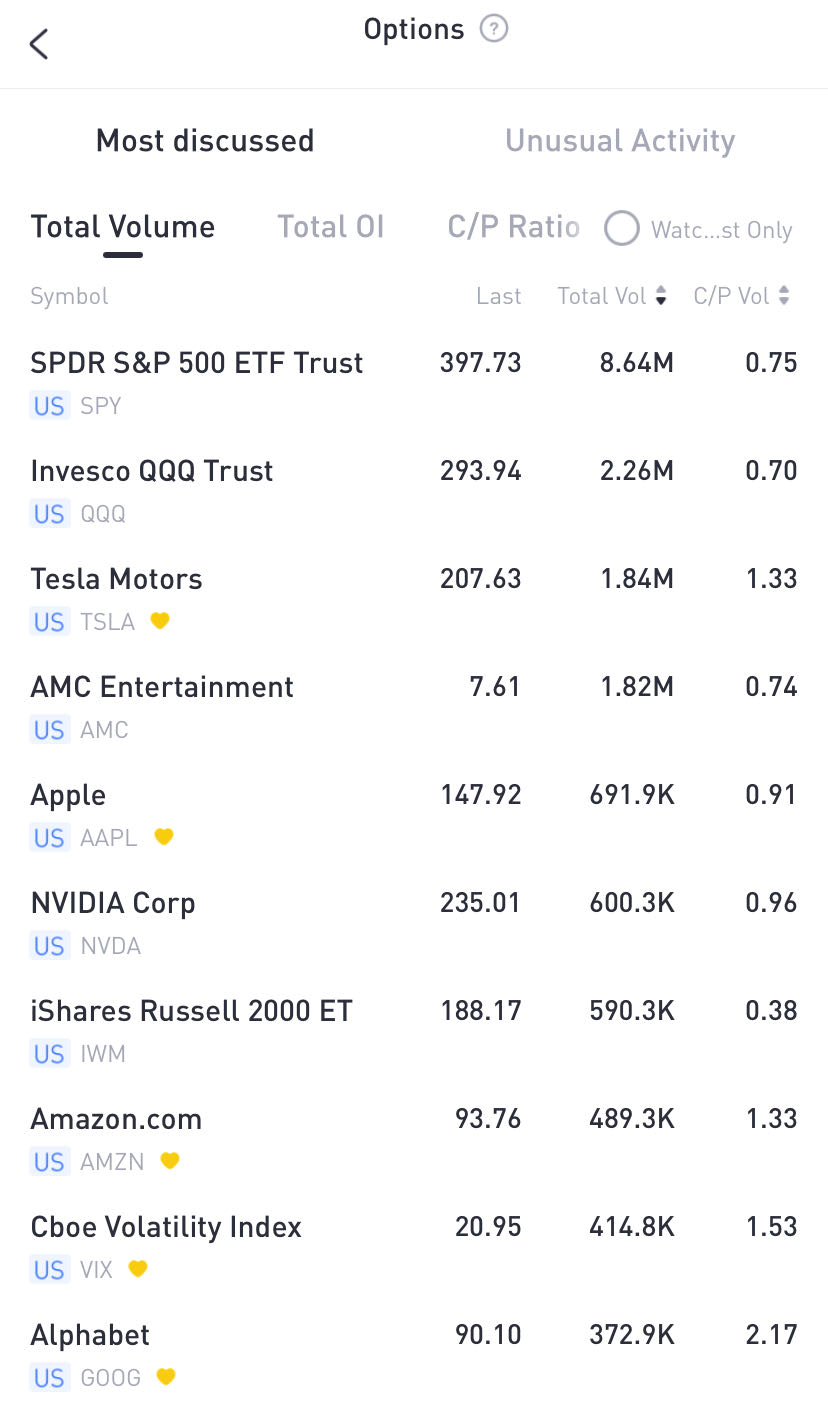The image size is (828, 1402).
Task: Tap the US market badge beside SPY
Action: pyautogui.click(x=49, y=406)
